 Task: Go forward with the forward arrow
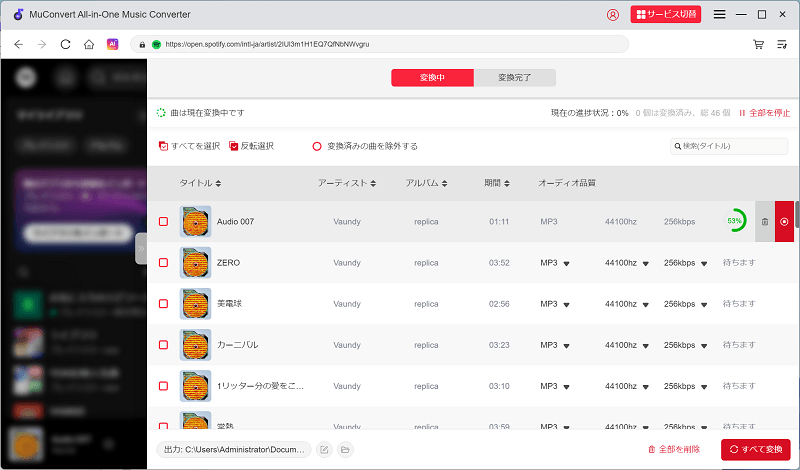tap(42, 44)
